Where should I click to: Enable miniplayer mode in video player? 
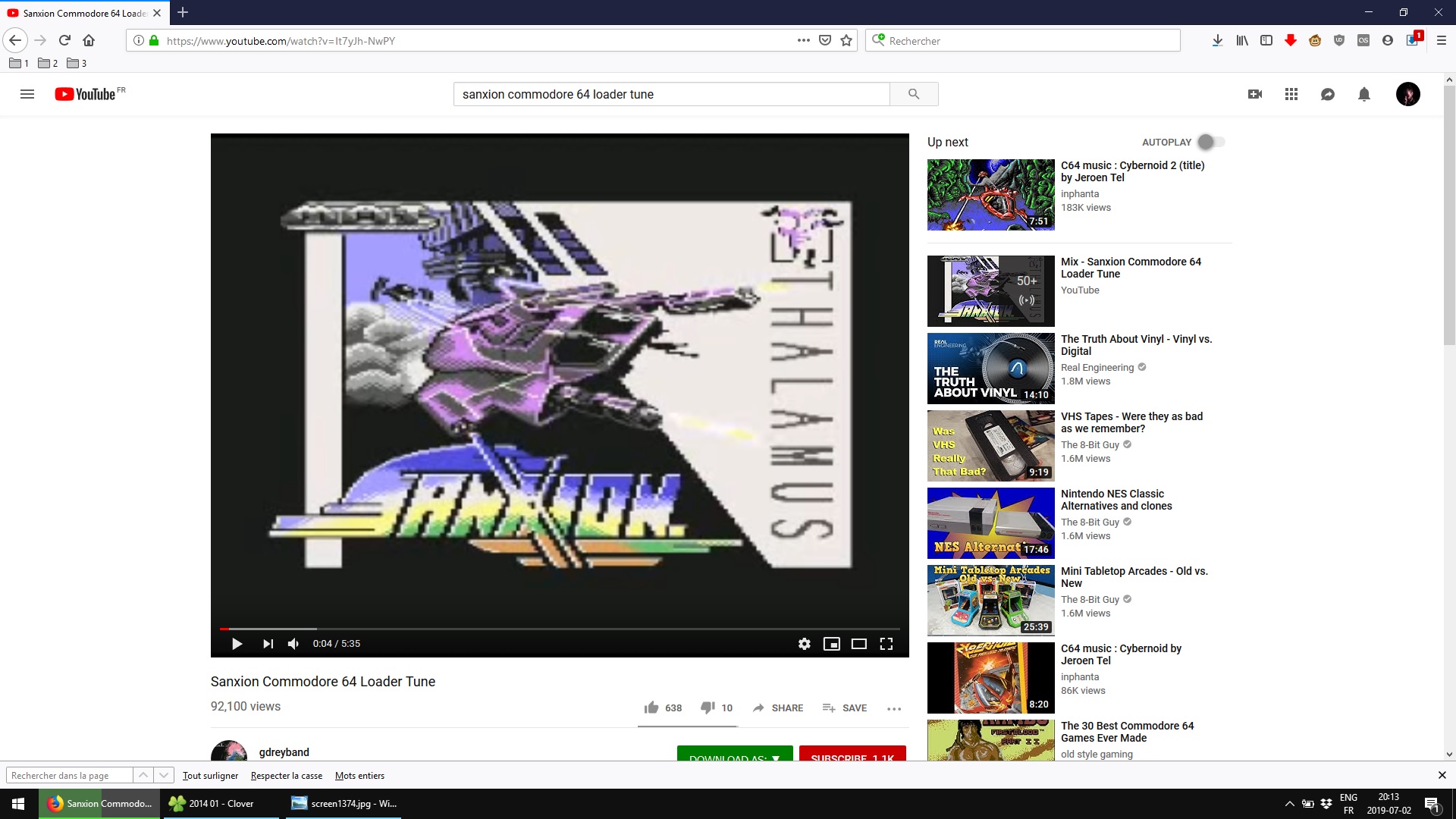pos(831,644)
